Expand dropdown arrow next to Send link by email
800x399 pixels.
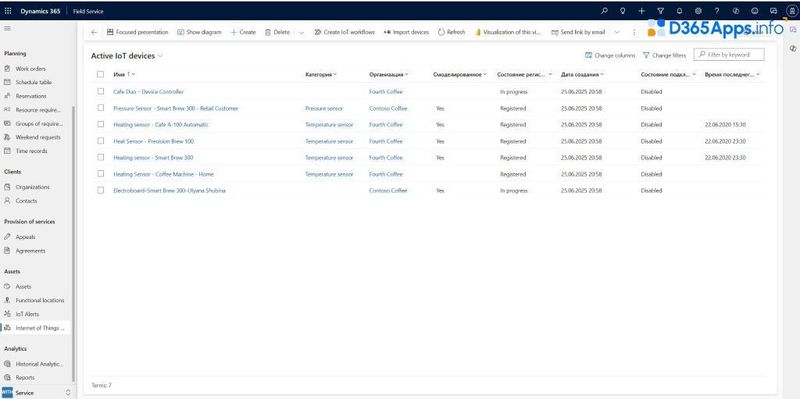(617, 32)
